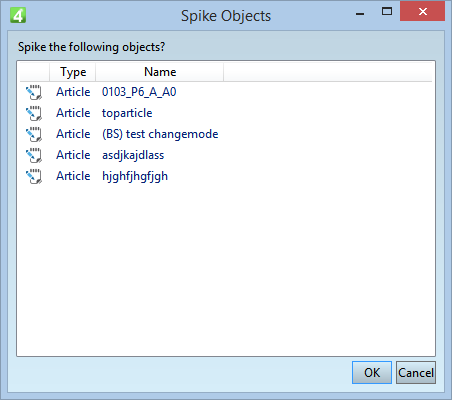Click the article icon for (BS) test changemode
The width and height of the screenshot is (452, 400).
point(34,134)
